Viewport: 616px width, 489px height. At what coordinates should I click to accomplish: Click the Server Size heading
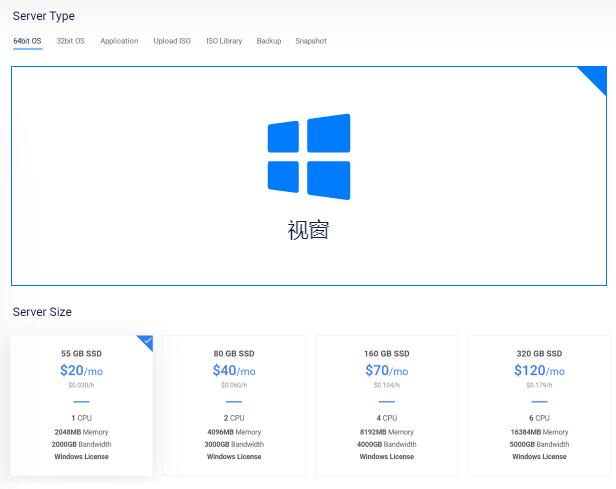click(42, 312)
